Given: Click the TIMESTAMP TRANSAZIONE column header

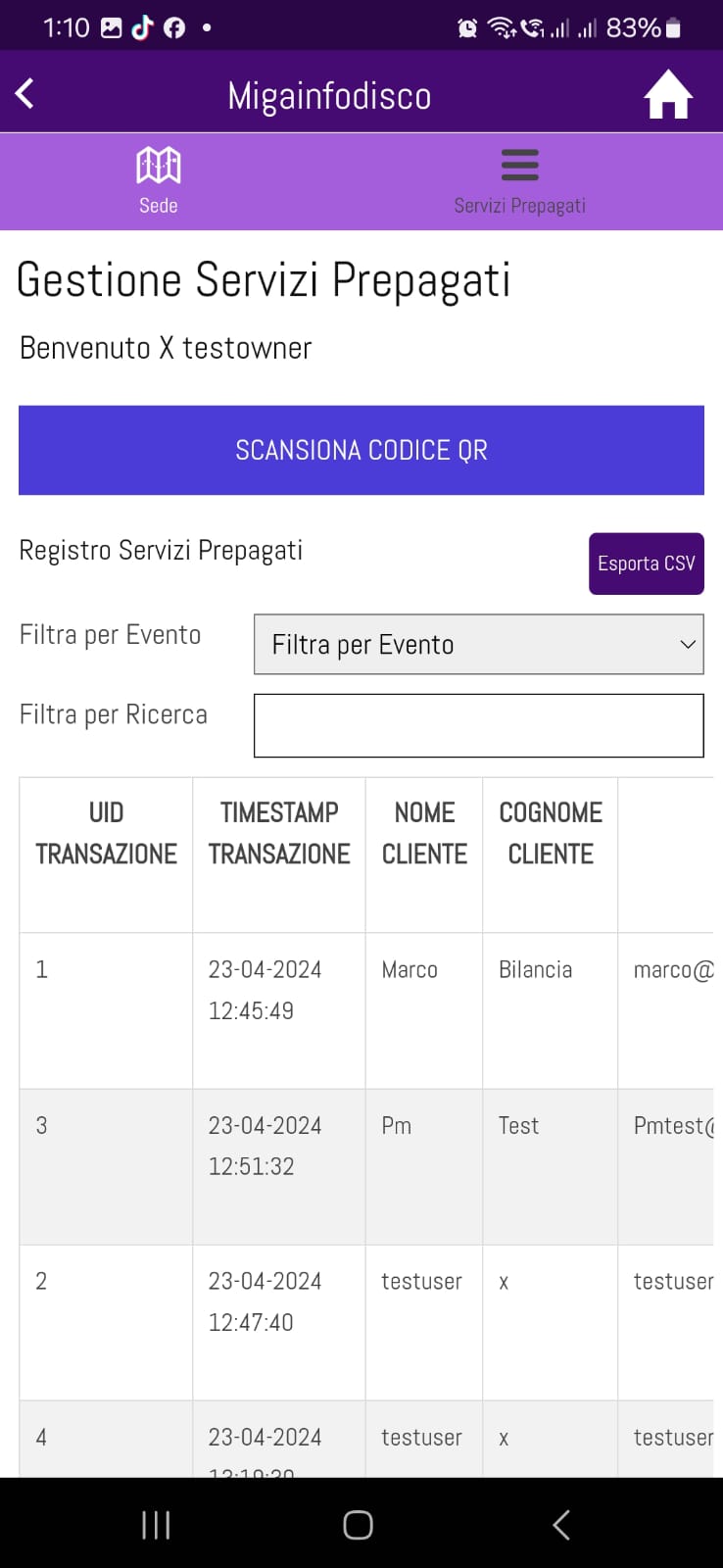Looking at the screenshot, I should [279, 834].
